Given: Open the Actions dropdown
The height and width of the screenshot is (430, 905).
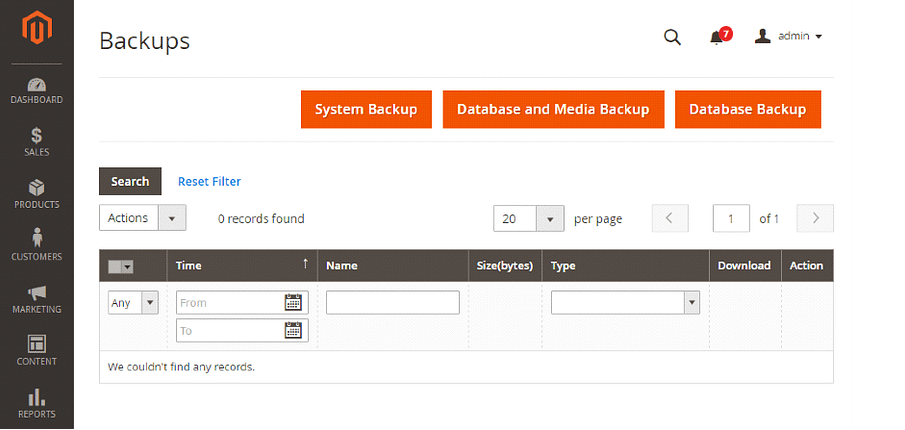Looking at the screenshot, I should (143, 218).
